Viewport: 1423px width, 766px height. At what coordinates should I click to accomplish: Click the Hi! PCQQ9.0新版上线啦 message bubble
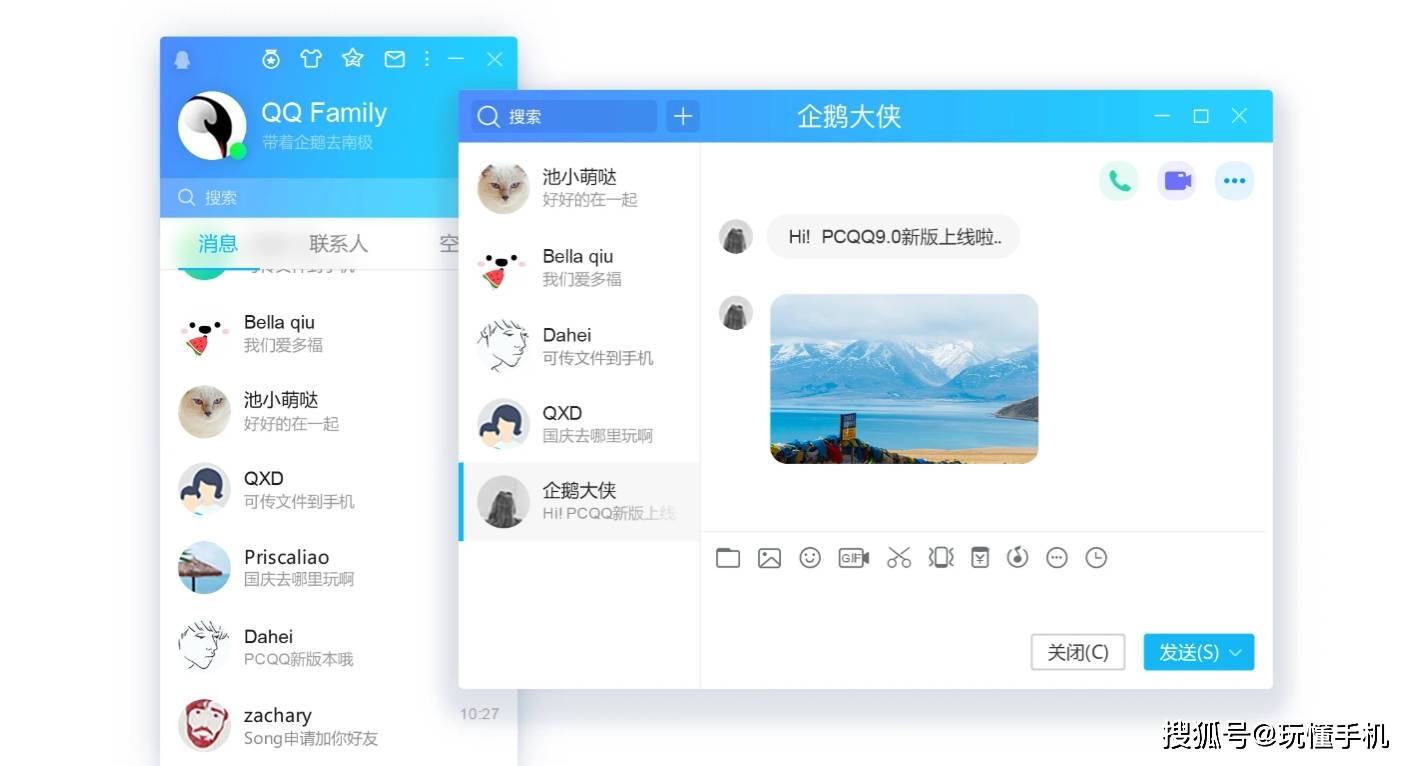(x=893, y=237)
